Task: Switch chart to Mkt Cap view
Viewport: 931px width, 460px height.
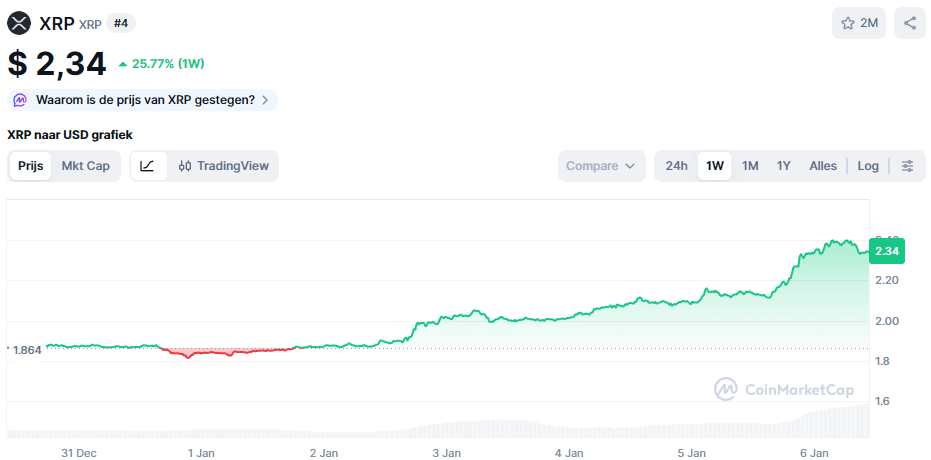Action: pos(86,166)
